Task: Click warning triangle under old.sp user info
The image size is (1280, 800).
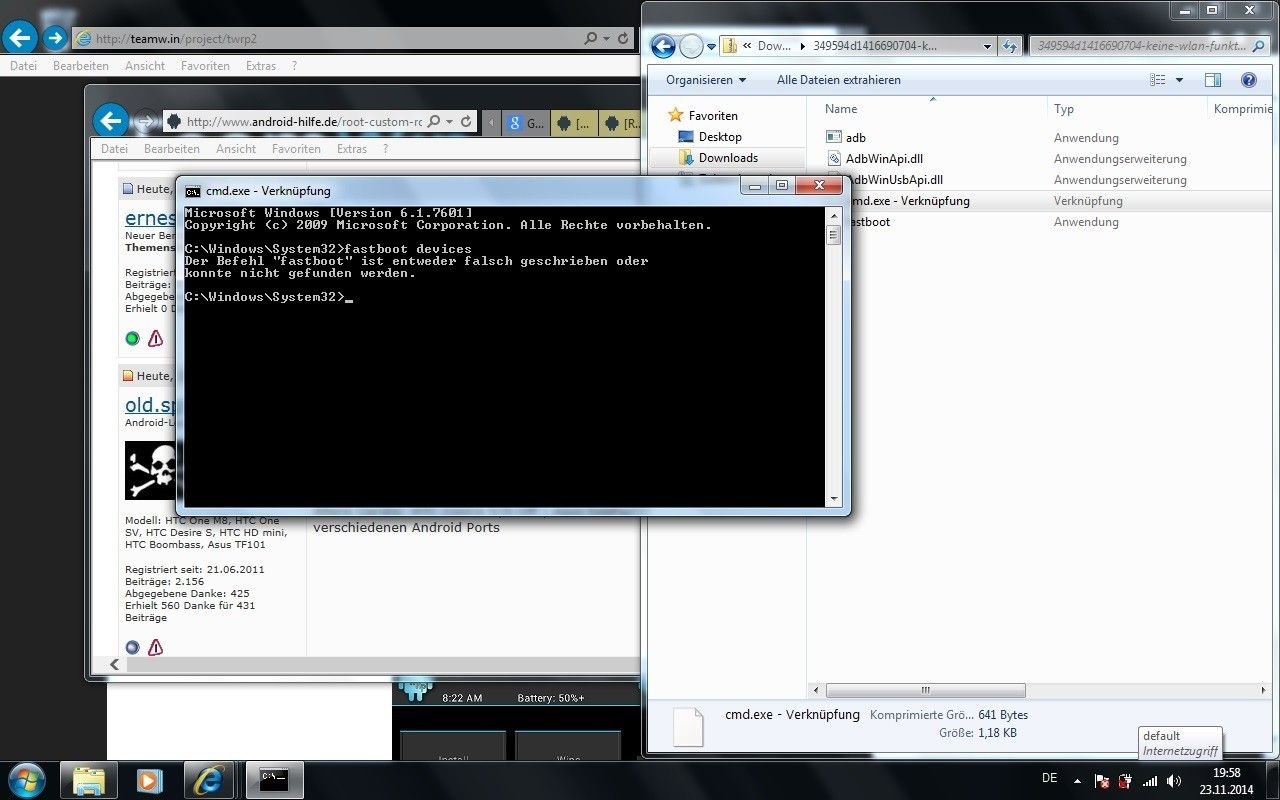Action: pos(155,648)
